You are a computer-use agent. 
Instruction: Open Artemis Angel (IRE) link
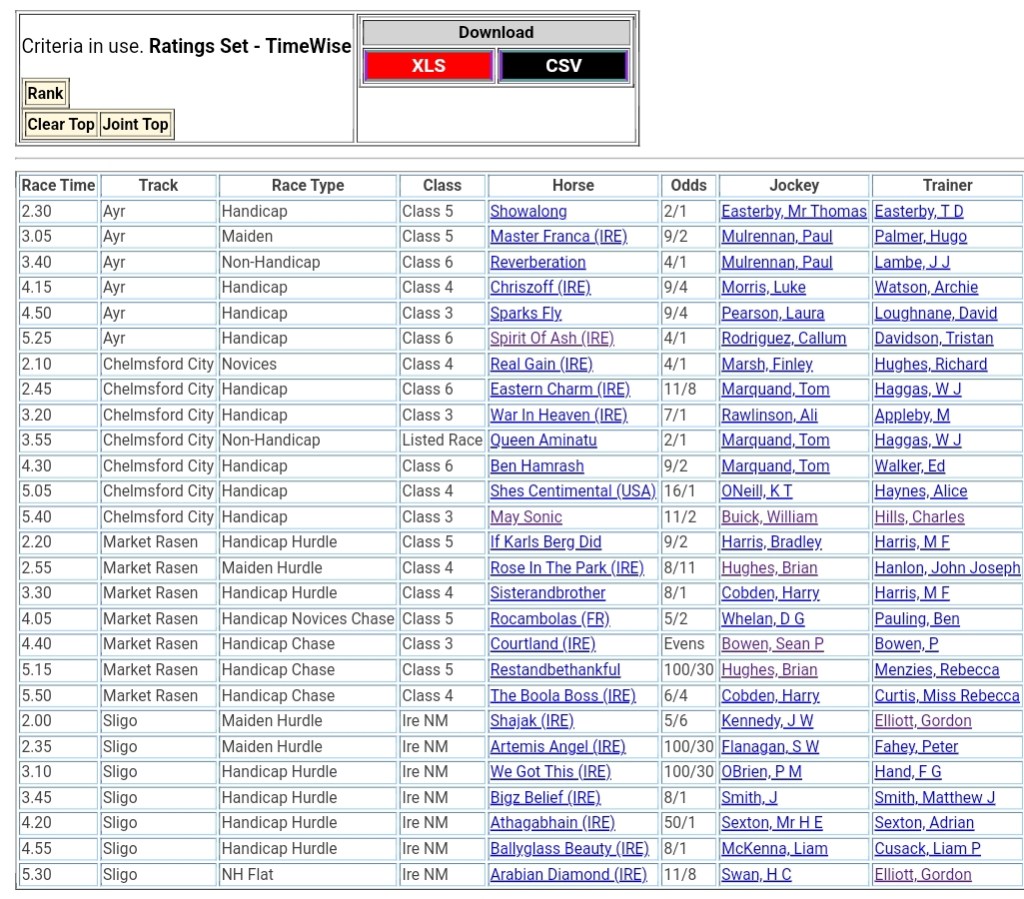(x=557, y=746)
